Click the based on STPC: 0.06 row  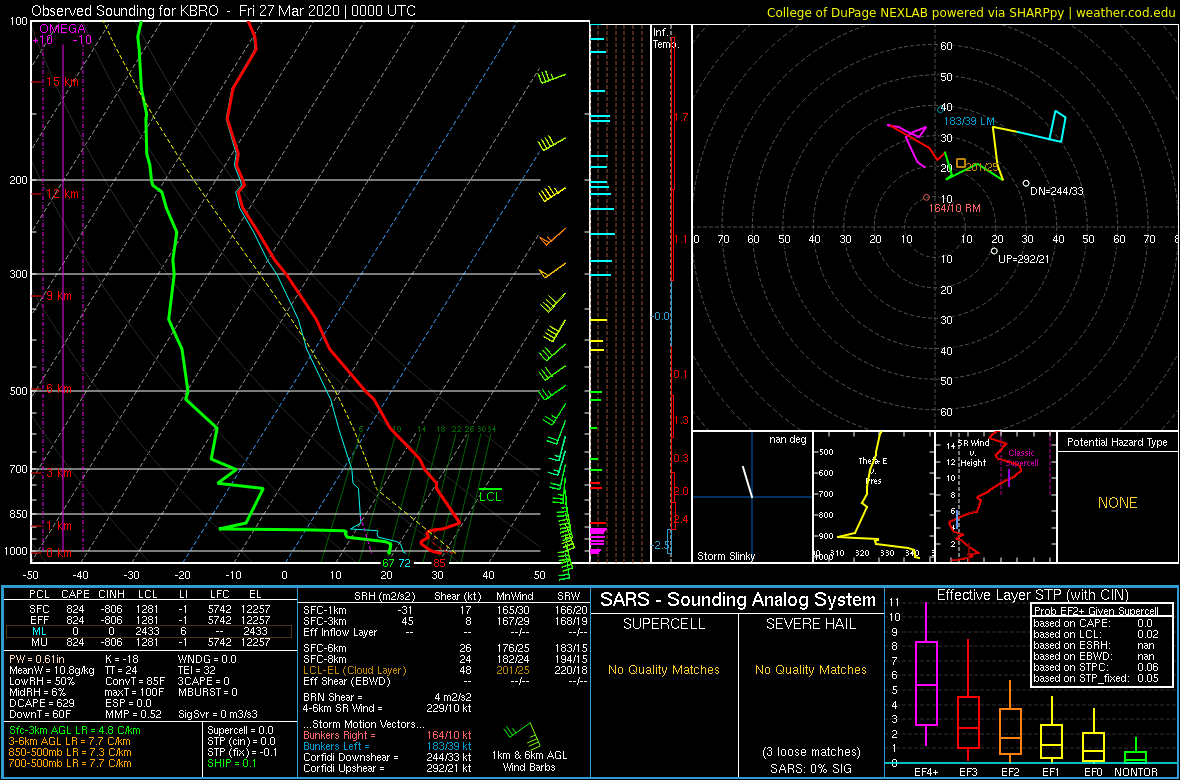(1097, 668)
